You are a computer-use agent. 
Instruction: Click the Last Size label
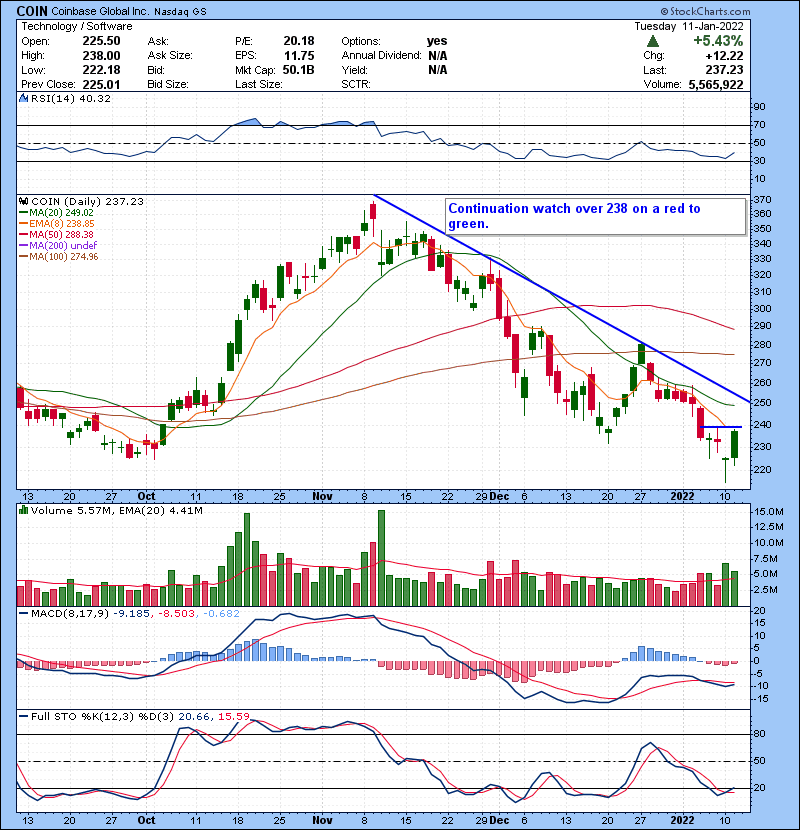click(x=259, y=85)
